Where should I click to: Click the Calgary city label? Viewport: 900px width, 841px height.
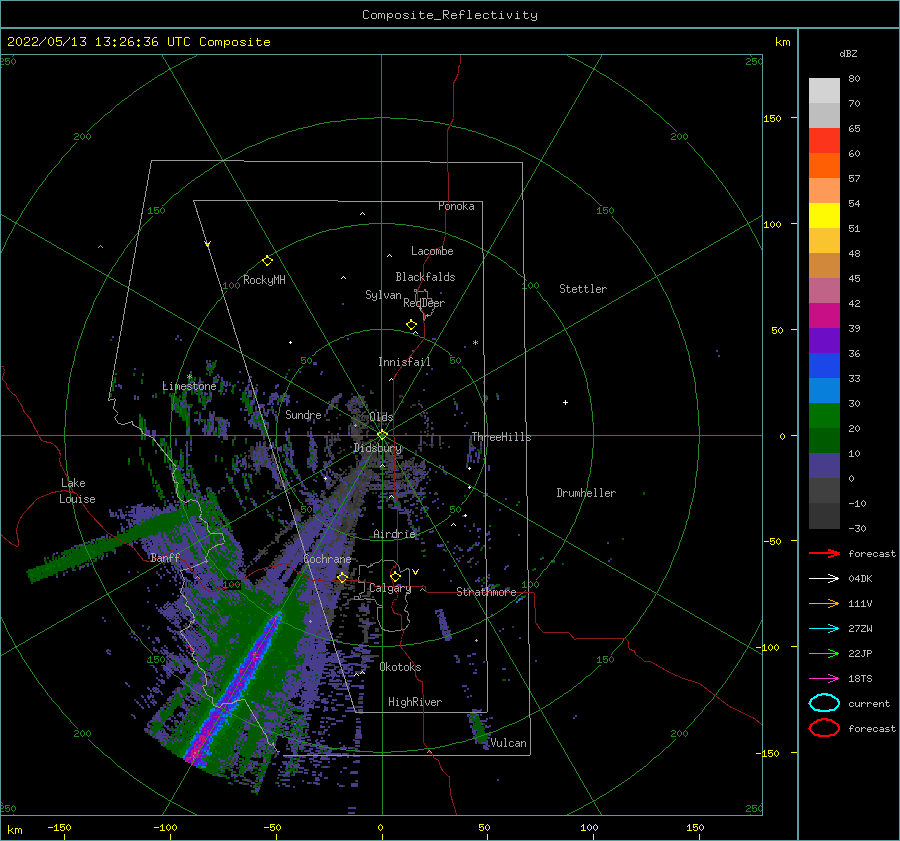390,588
